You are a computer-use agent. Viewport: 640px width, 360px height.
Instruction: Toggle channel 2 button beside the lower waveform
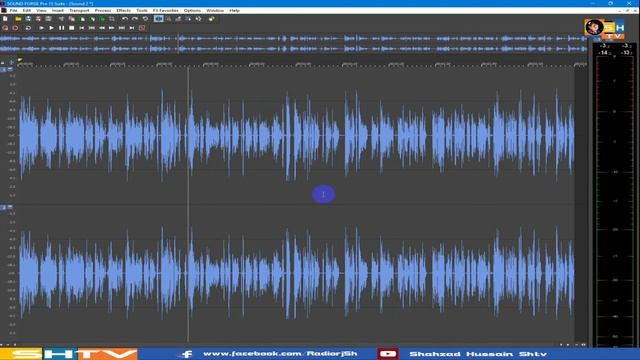coord(3,207)
